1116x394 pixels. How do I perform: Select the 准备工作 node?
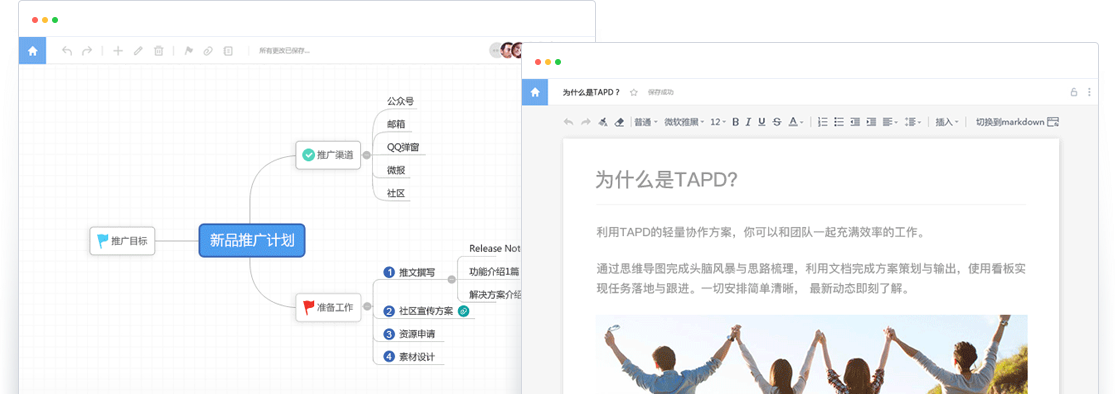coord(327,307)
